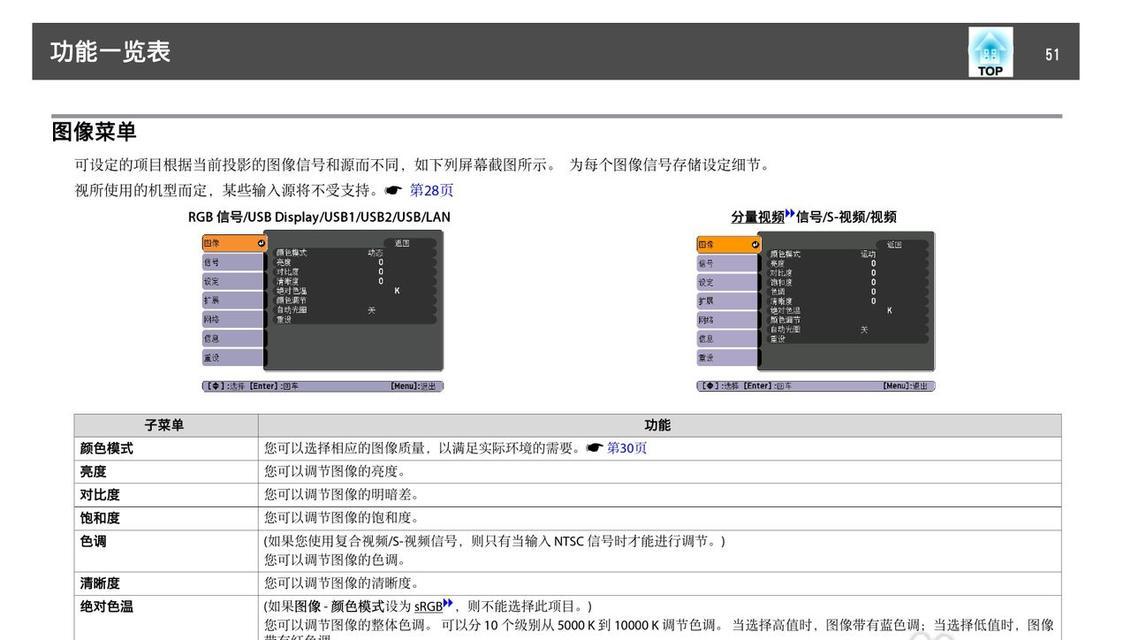Viewport: 1131px width, 640px height.
Task: Select 重设 tab in 分量视频 menu screenshot
Action: coord(727,358)
